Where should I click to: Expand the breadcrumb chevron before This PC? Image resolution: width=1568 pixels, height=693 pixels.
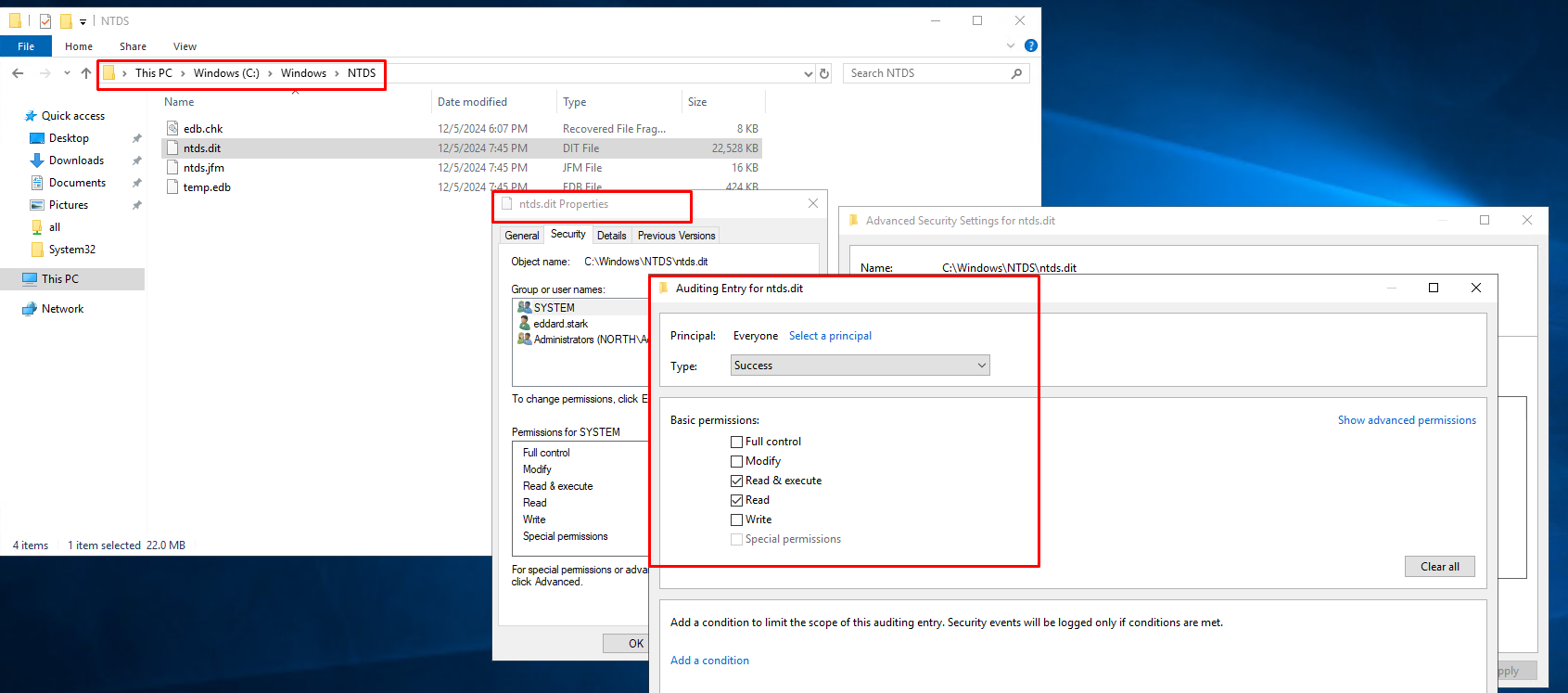(x=124, y=73)
